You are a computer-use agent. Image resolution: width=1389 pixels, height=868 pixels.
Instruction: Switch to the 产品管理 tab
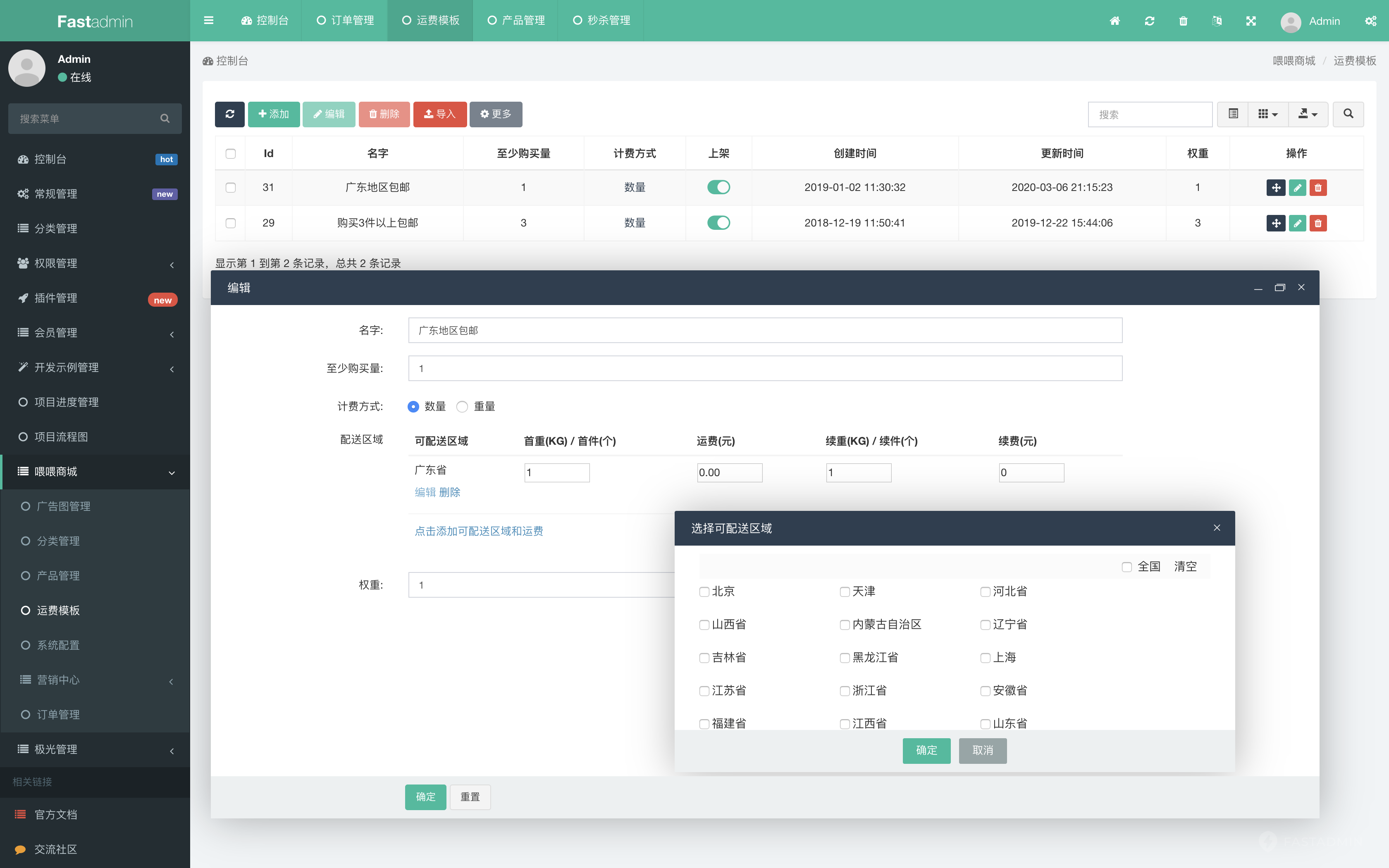click(x=516, y=21)
